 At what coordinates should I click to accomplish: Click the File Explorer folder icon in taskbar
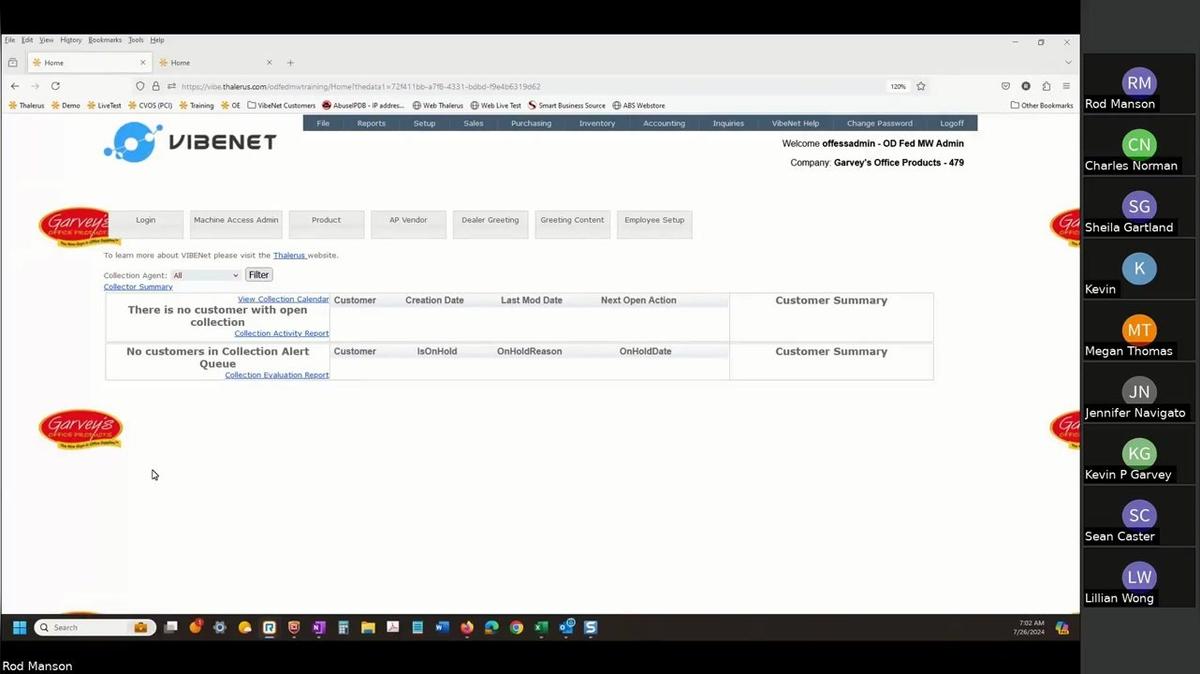[x=368, y=628]
